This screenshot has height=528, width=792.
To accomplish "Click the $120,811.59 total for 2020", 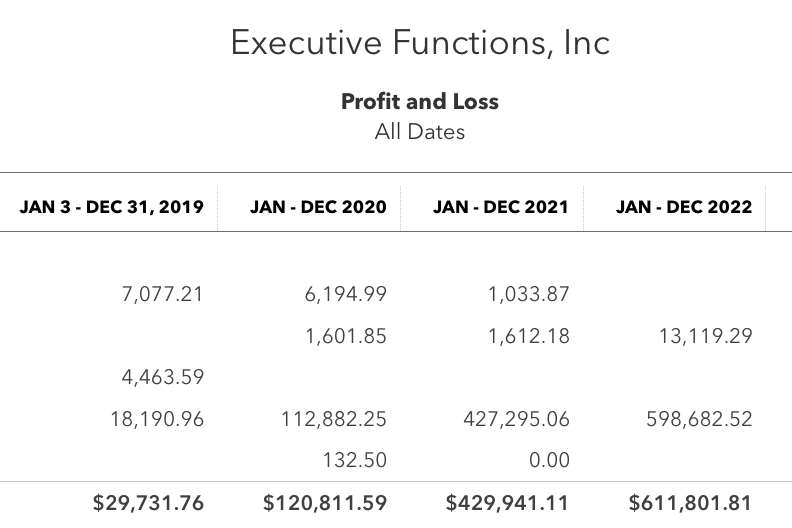I will [x=325, y=503].
